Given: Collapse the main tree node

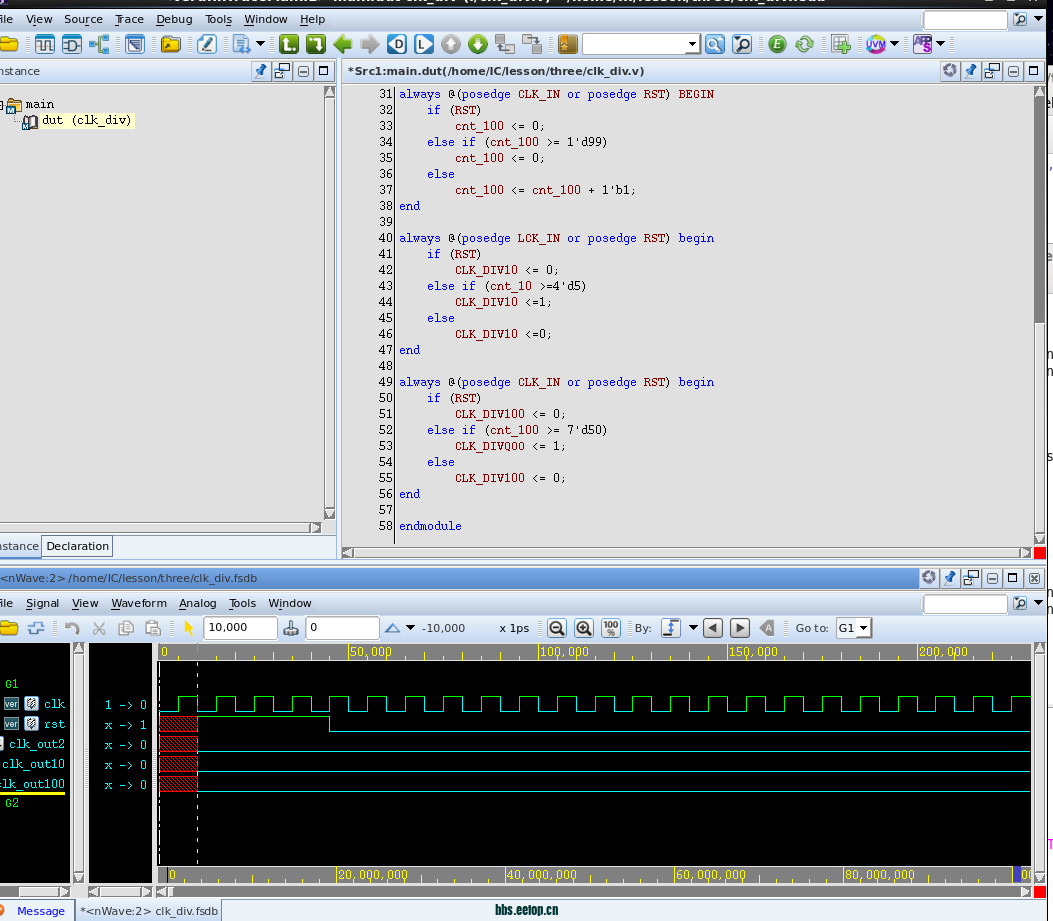Looking at the screenshot, I should tap(2, 104).
